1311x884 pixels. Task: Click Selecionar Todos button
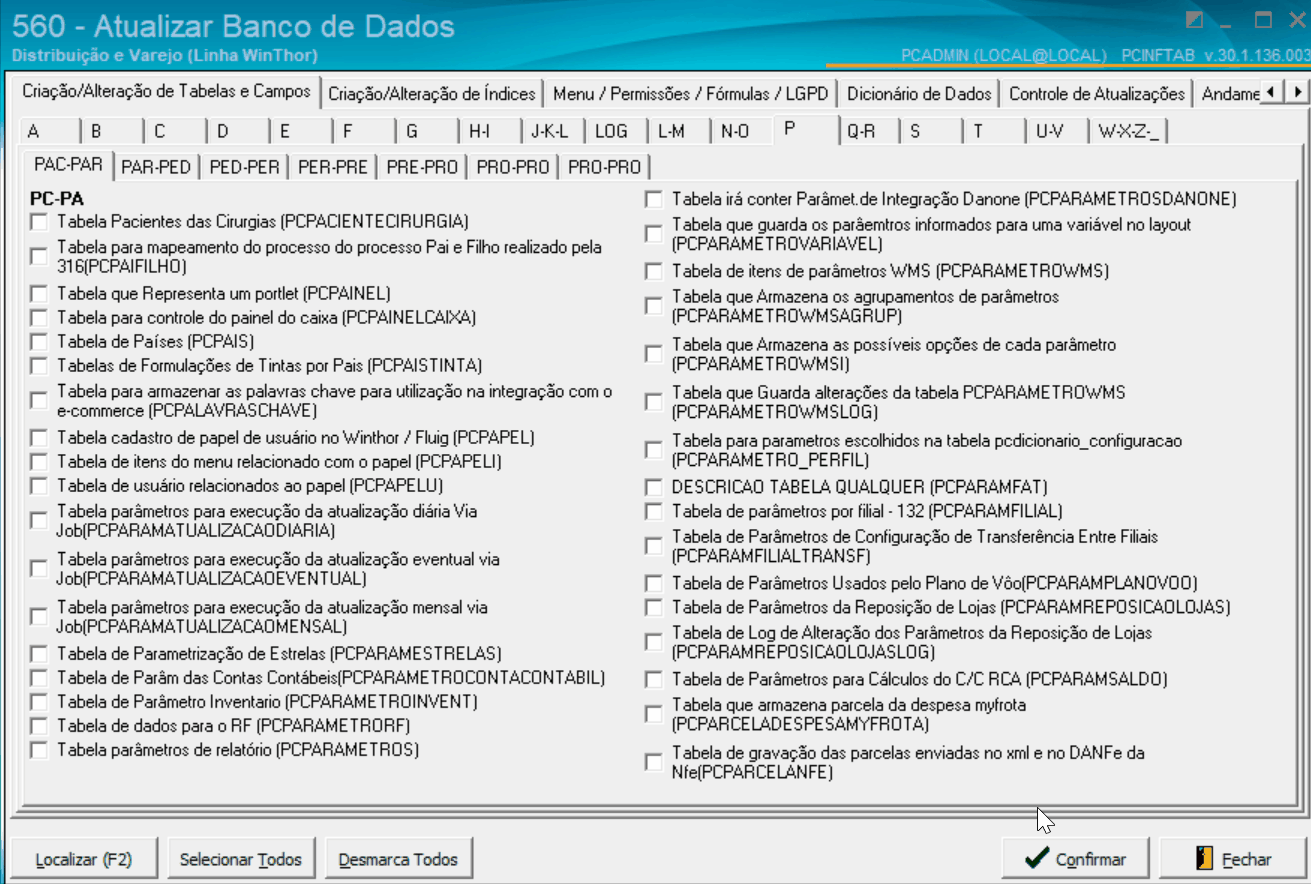pos(240,859)
